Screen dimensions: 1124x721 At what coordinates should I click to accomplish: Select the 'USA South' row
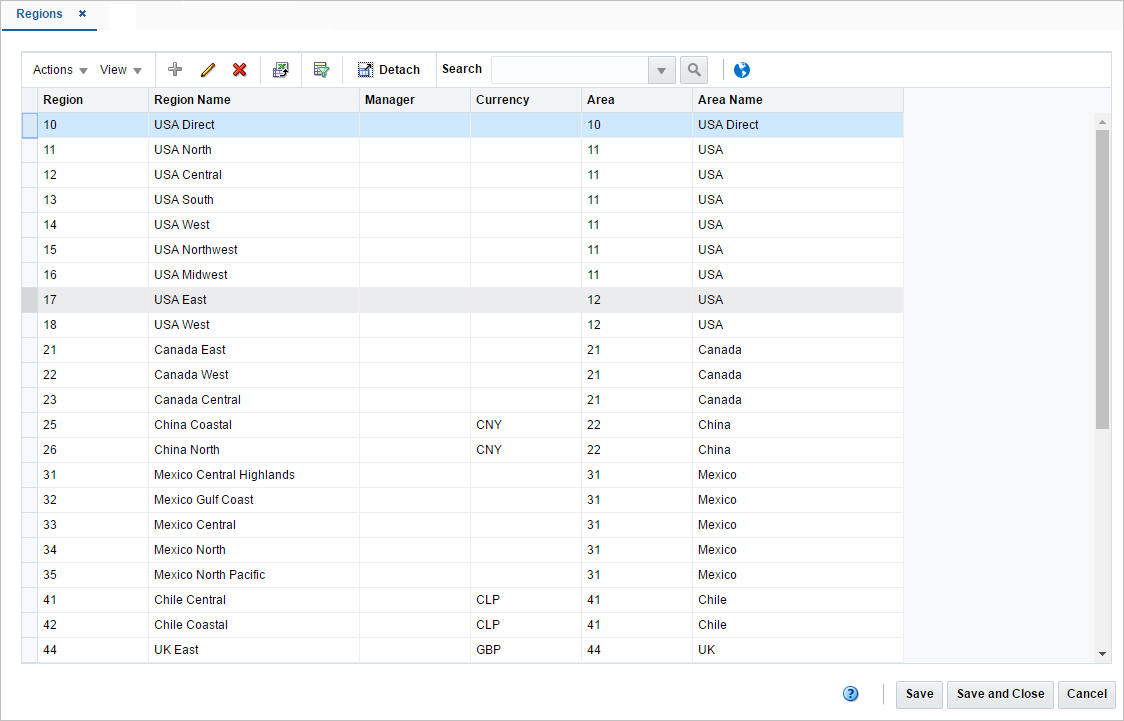[x=462, y=200]
